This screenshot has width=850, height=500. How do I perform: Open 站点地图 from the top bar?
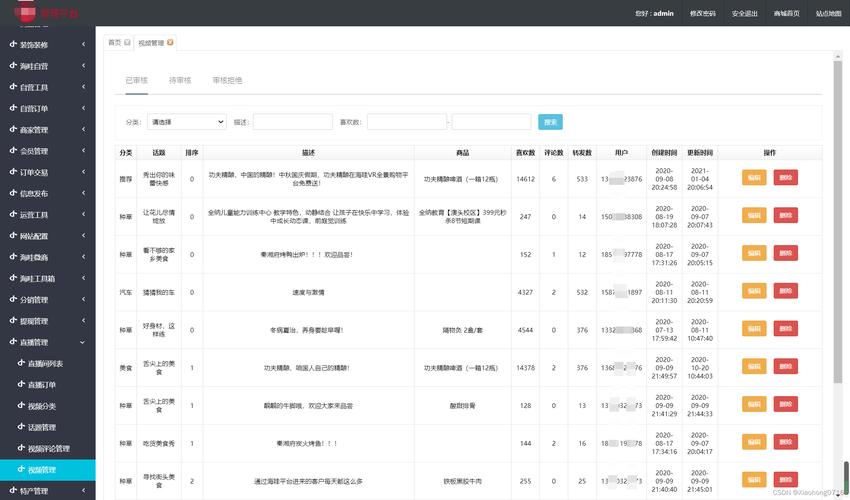[828, 14]
